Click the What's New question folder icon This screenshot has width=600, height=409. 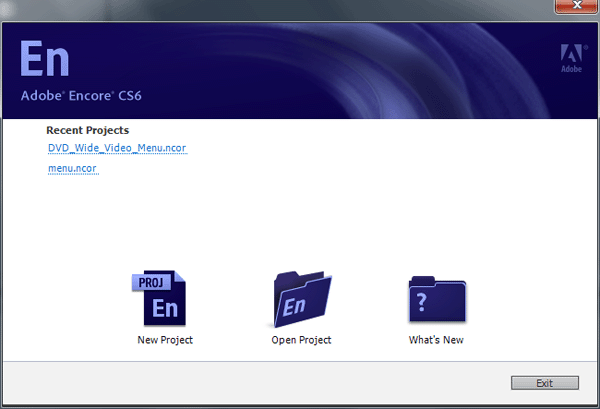pos(437,299)
